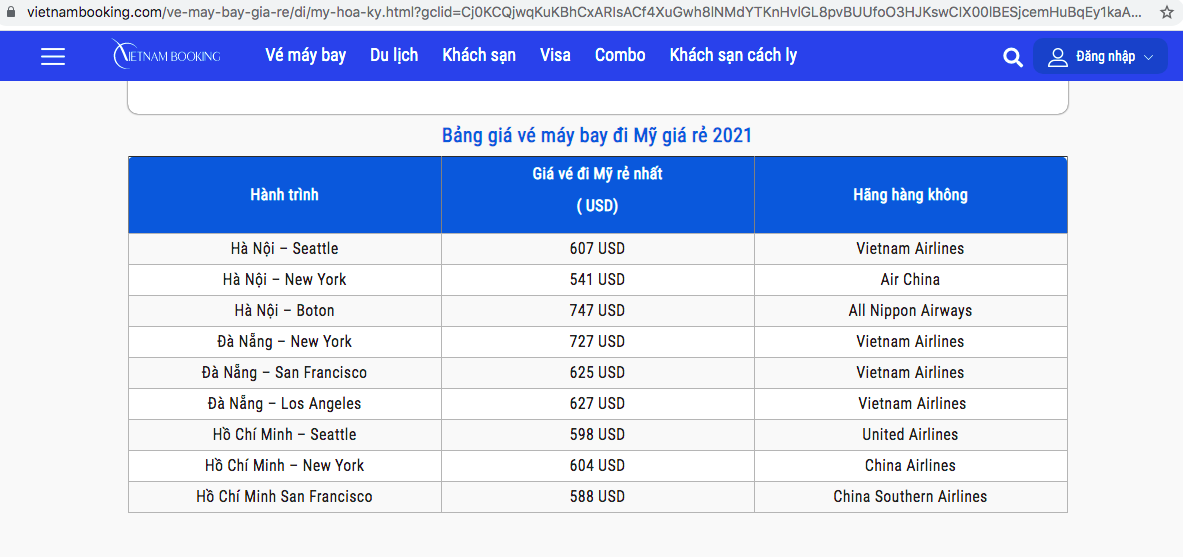The height and width of the screenshot is (557, 1183).
Task: Click the Hành trình column header
Action: (284, 195)
